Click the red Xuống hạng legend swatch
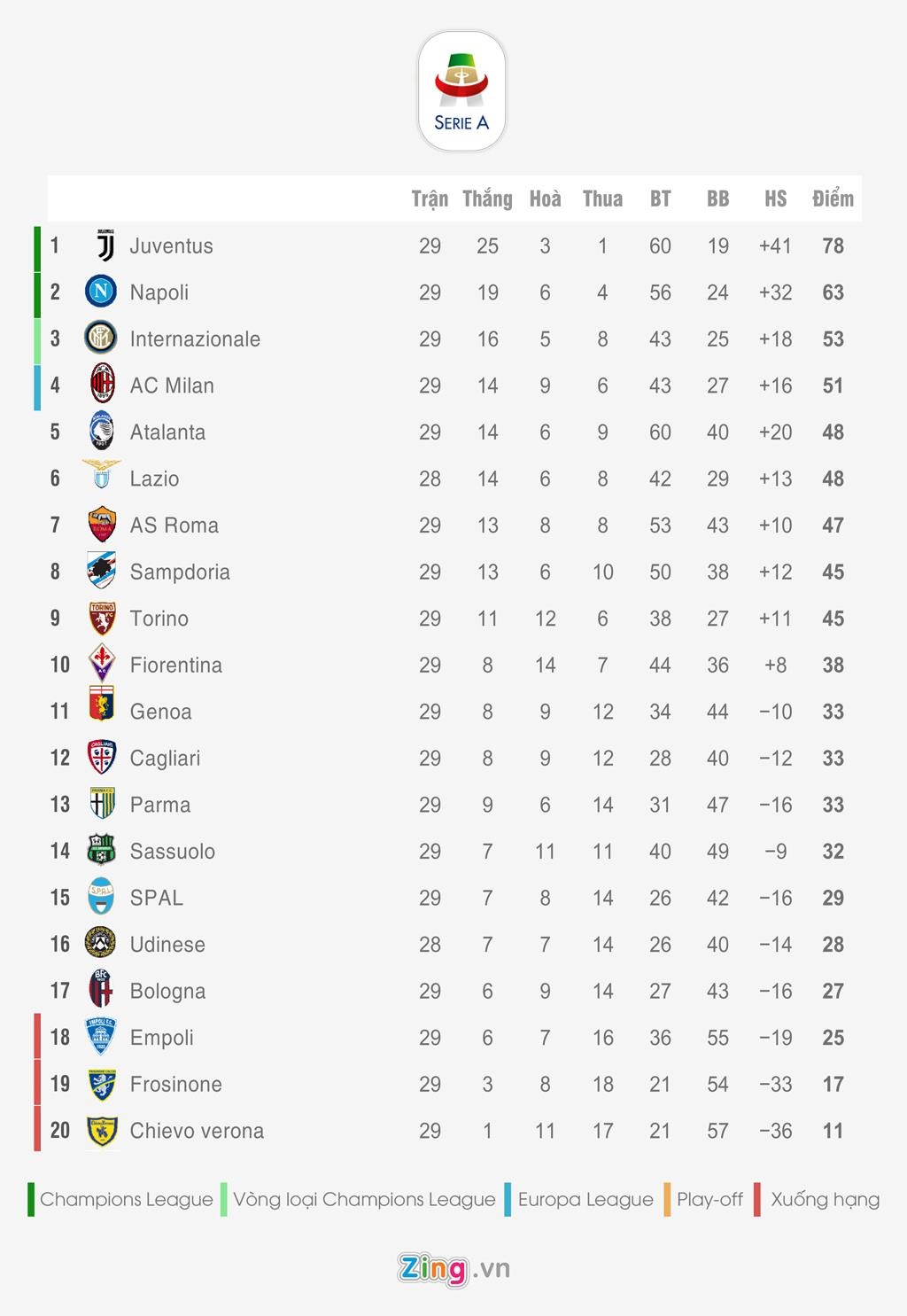This screenshot has width=907, height=1316. tap(757, 1199)
